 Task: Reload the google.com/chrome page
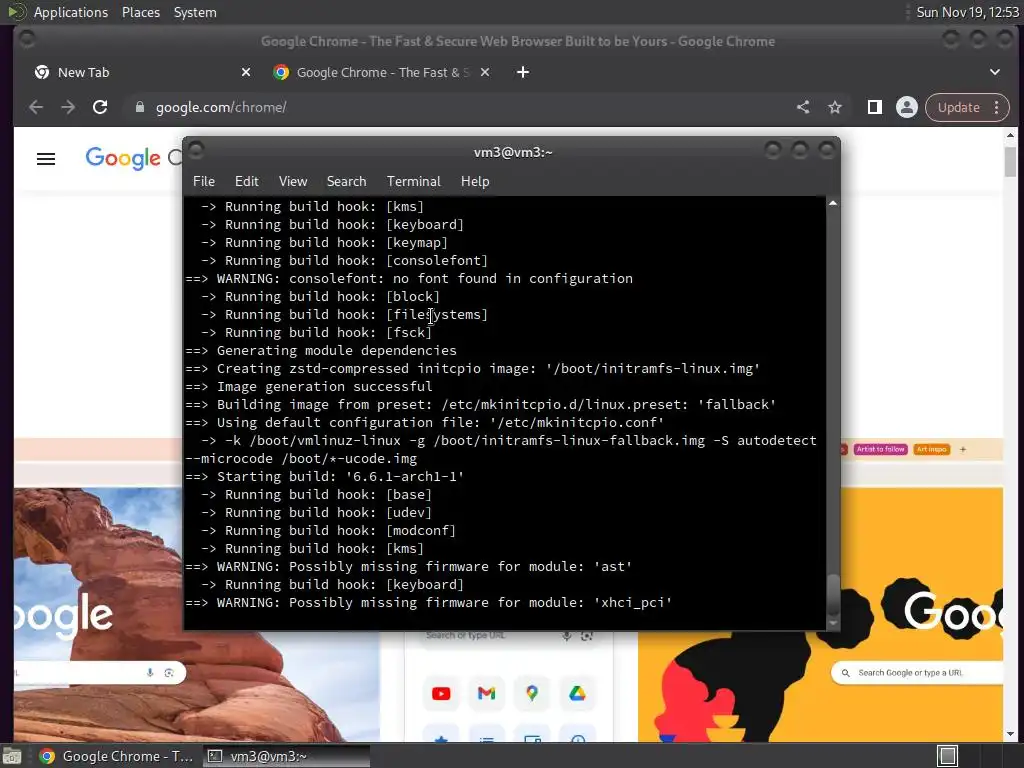point(100,107)
